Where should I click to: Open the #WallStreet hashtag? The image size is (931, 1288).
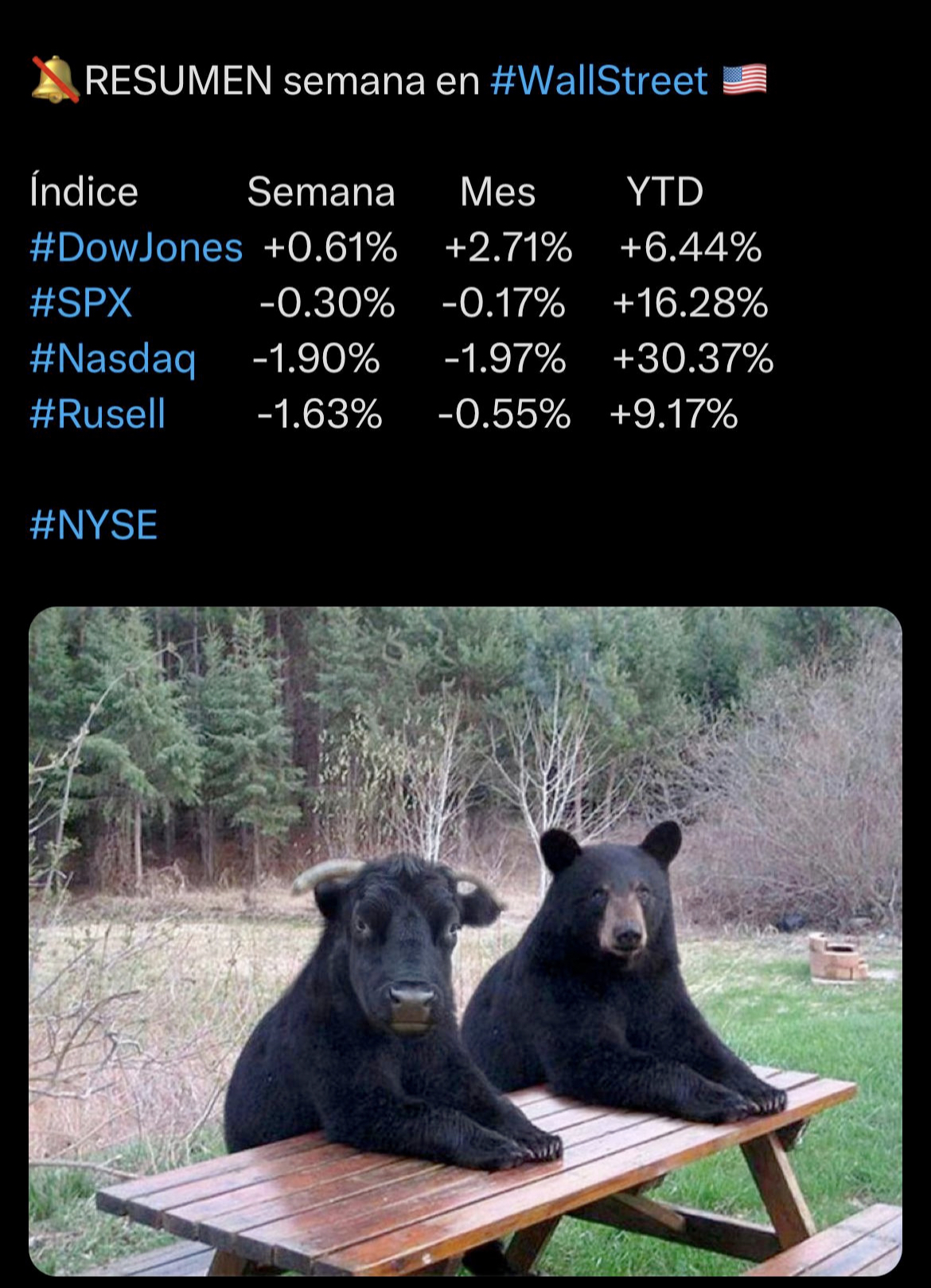(599, 80)
